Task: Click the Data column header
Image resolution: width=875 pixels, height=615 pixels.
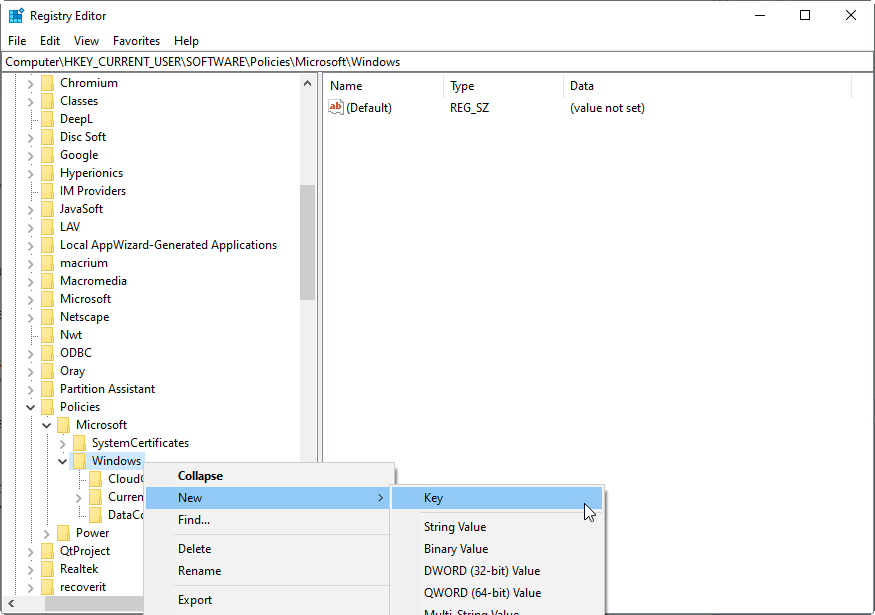Action: pyautogui.click(x=707, y=86)
